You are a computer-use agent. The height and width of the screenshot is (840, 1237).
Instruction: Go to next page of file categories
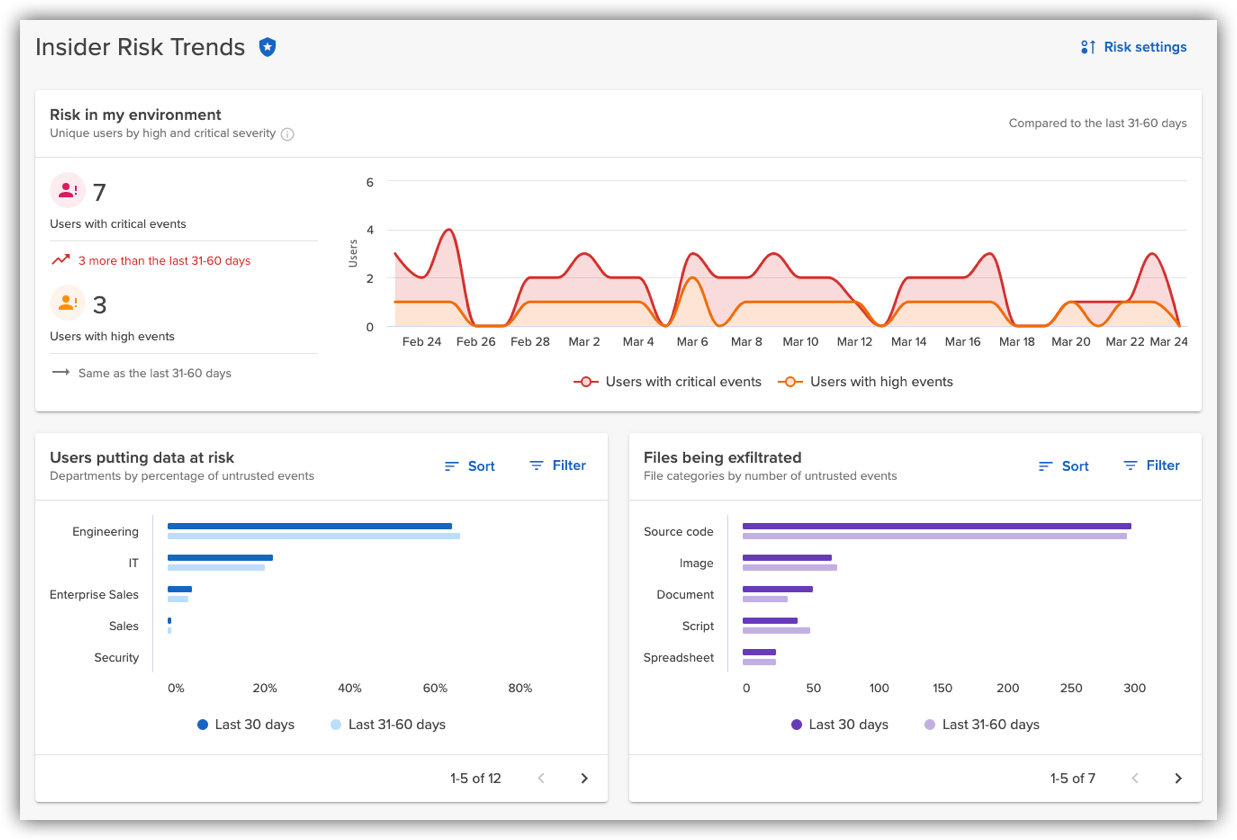[x=1178, y=778]
